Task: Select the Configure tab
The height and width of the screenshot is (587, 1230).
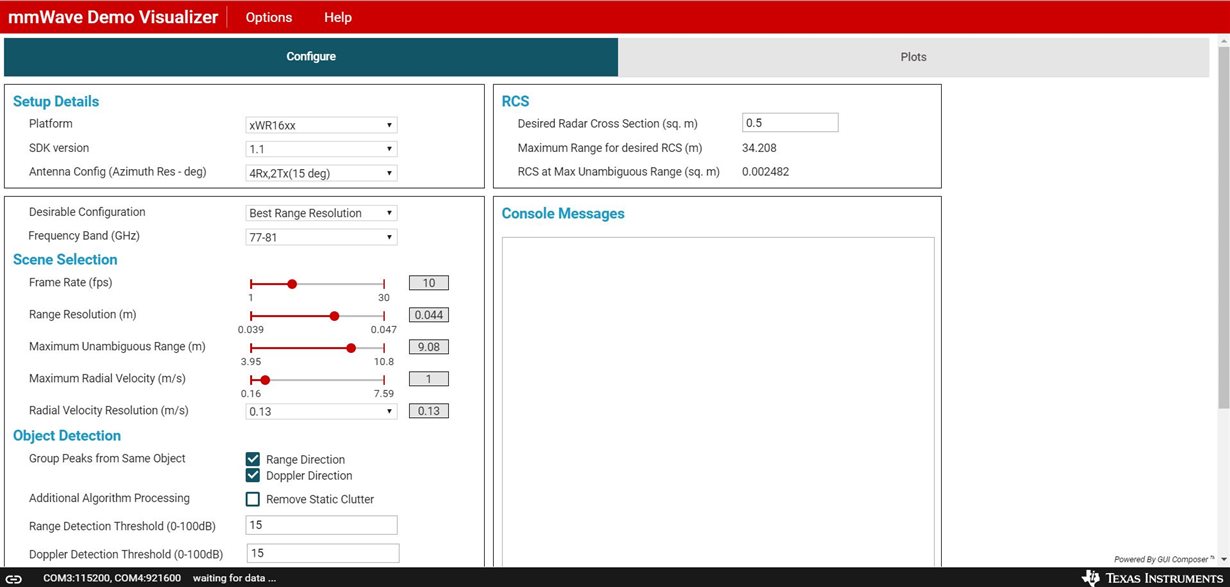Action: [x=311, y=57]
